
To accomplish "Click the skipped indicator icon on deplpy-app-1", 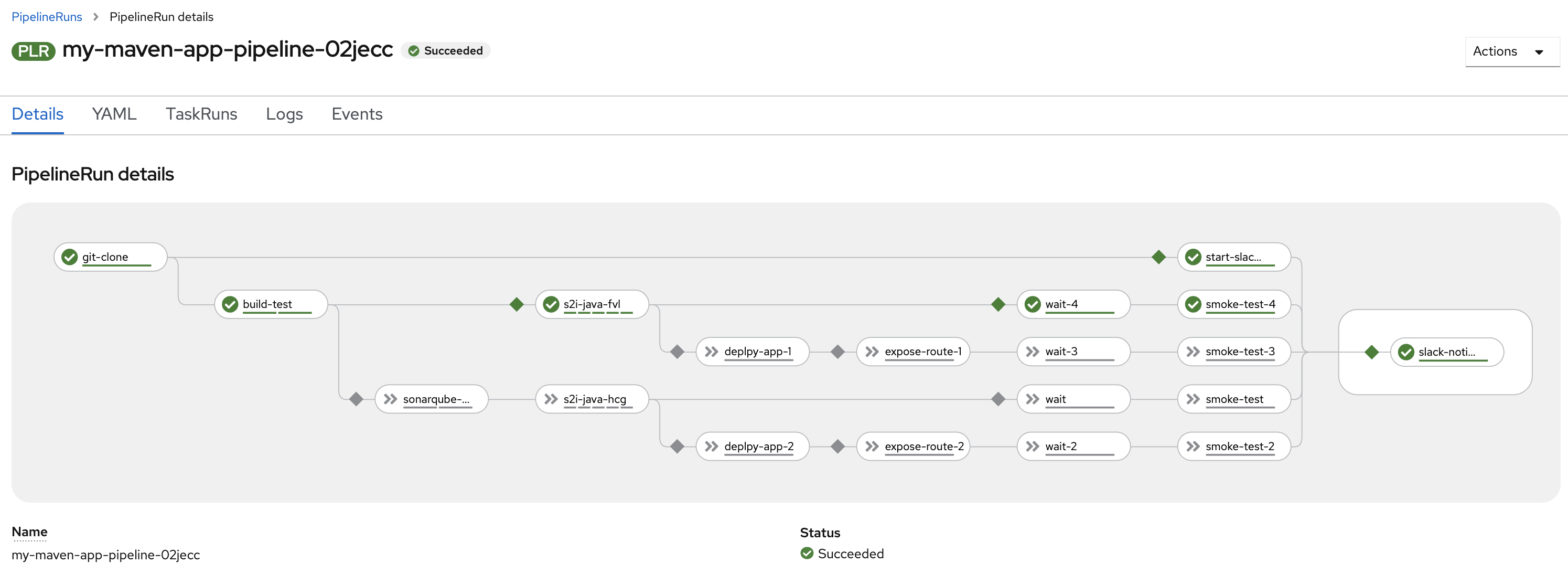I will pyautogui.click(x=712, y=351).
